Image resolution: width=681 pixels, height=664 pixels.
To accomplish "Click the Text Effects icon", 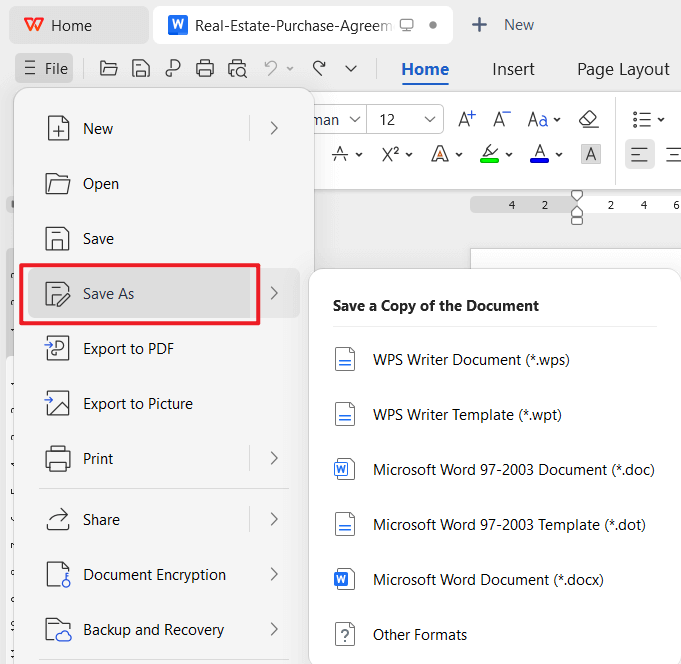I will (x=440, y=154).
